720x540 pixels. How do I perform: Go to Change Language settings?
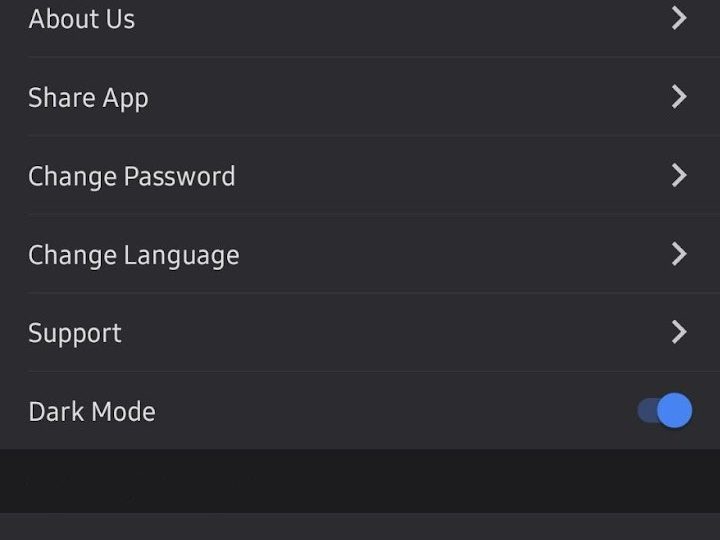coord(360,255)
